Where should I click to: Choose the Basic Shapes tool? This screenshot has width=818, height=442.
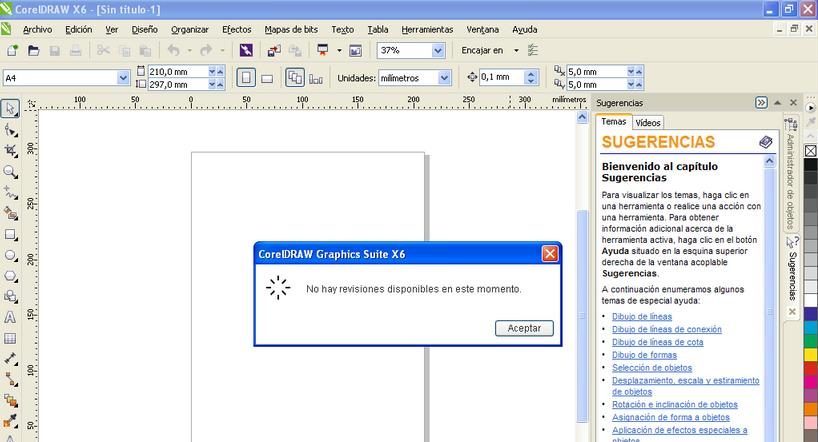tap(10, 296)
